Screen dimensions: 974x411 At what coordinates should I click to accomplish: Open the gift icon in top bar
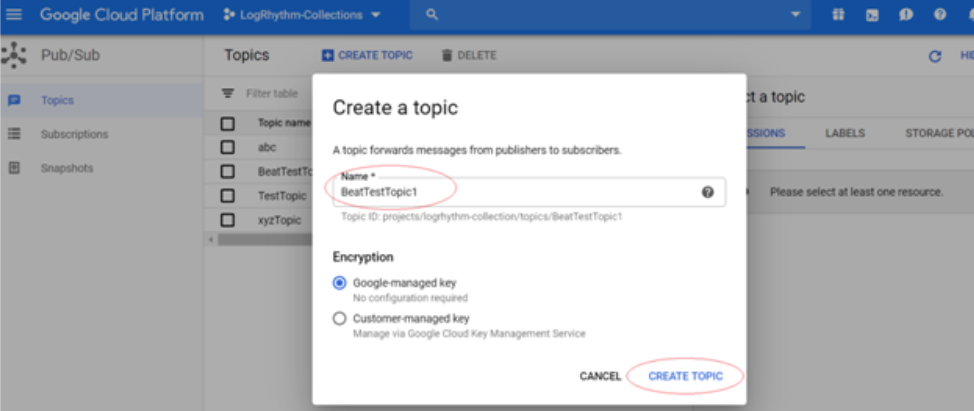(838, 15)
